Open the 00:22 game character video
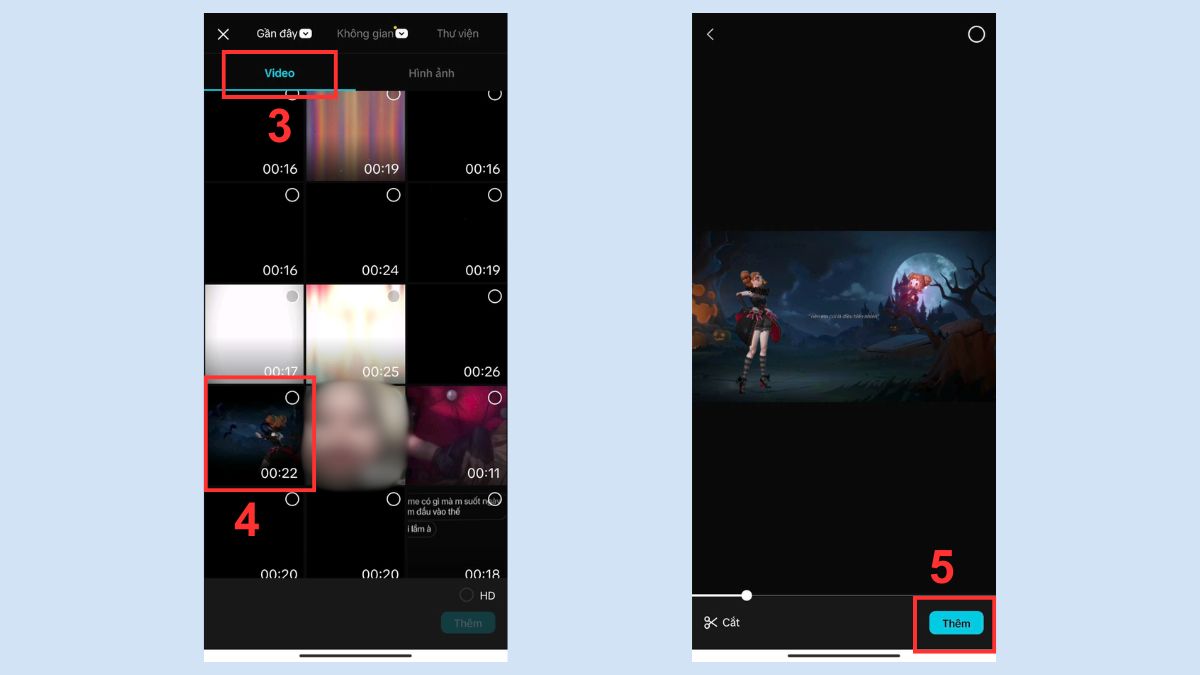This screenshot has height=675, width=1200. pos(254,435)
